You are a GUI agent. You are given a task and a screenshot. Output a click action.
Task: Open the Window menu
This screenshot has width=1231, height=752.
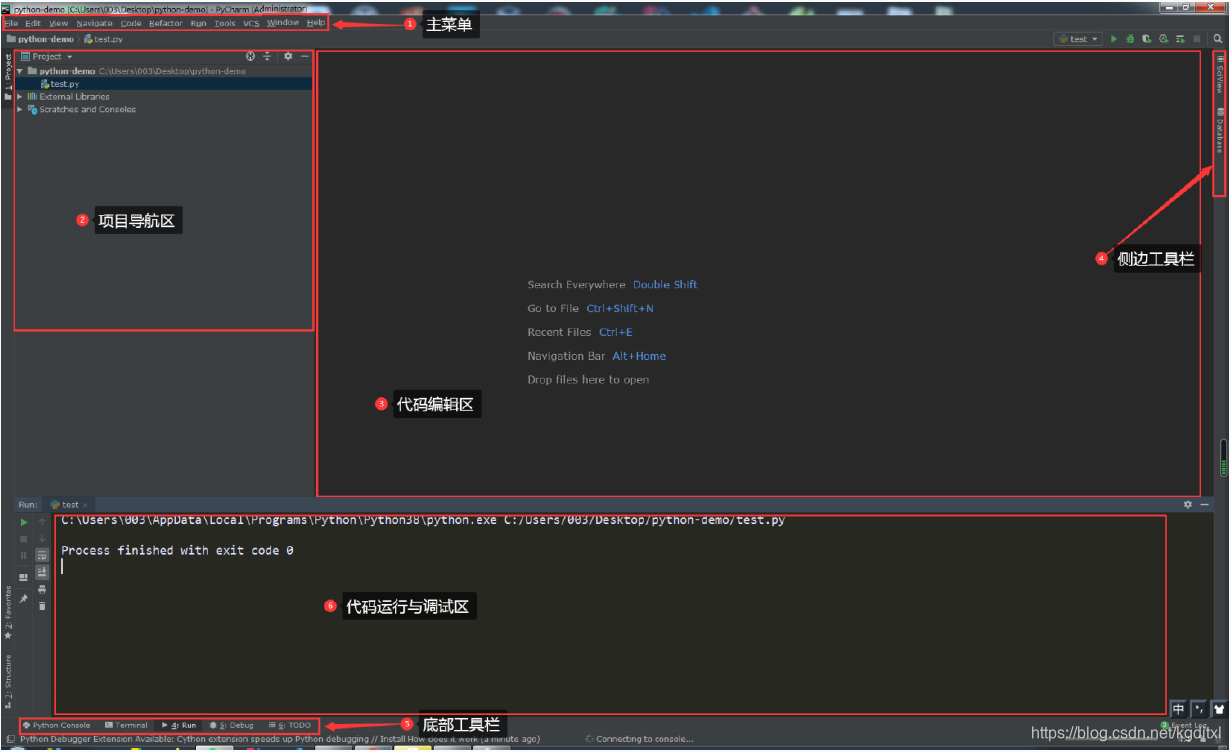(x=283, y=23)
